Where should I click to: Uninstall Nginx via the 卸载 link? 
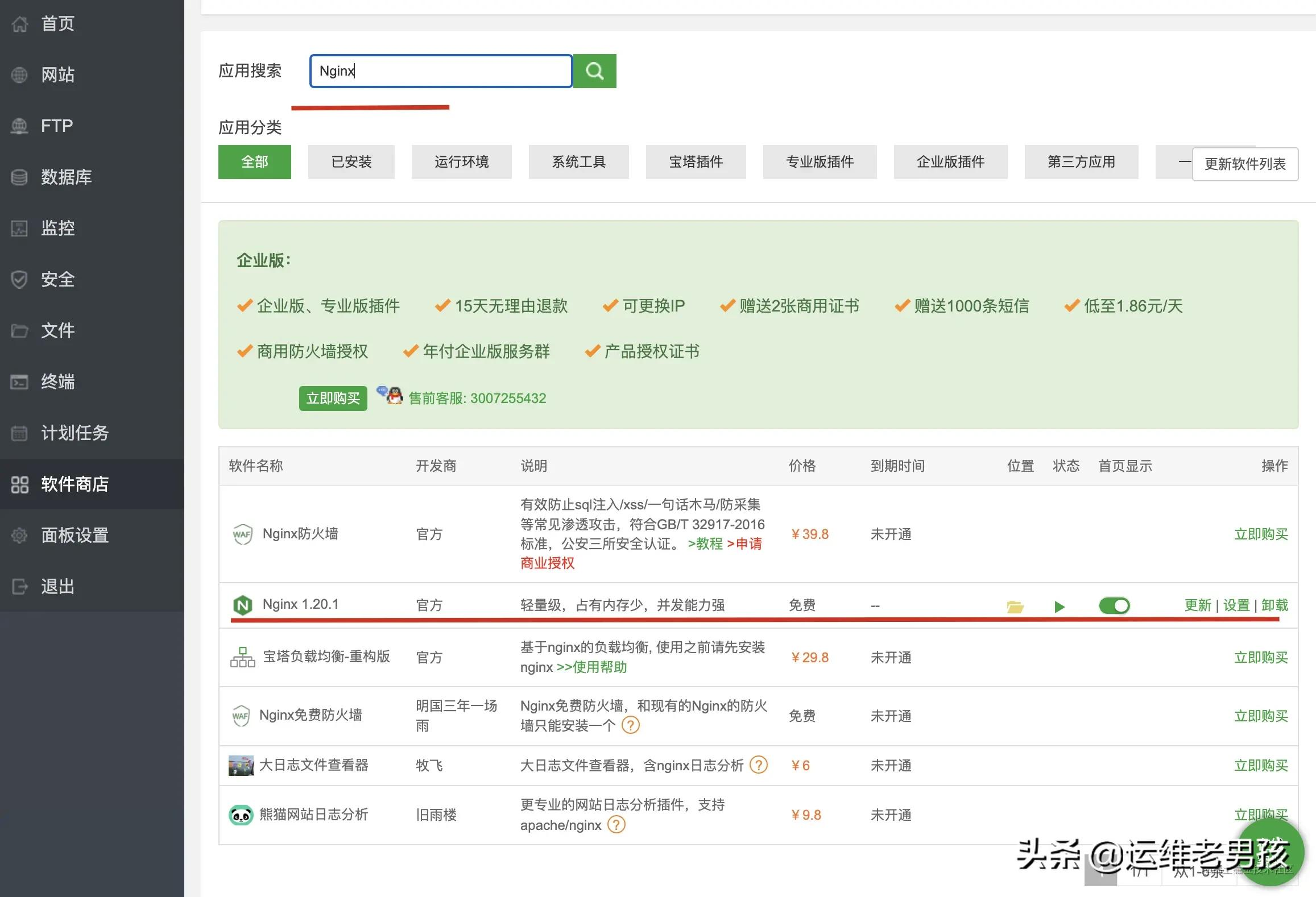coord(1276,605)
